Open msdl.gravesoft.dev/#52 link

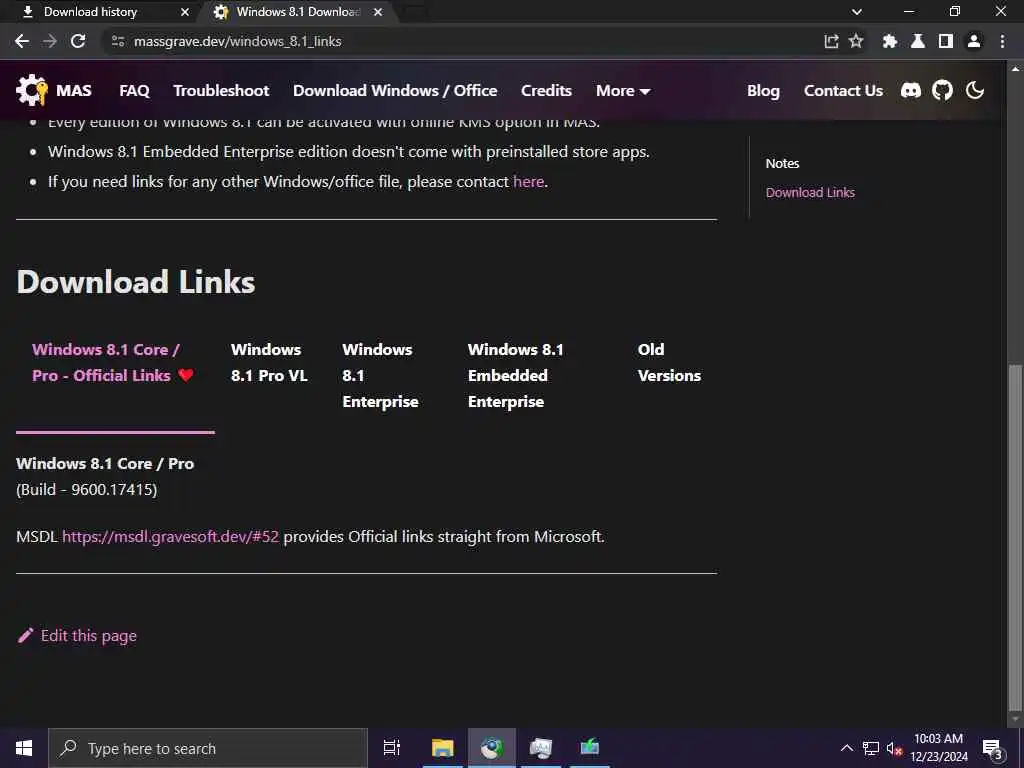click(x=170, y=537)
